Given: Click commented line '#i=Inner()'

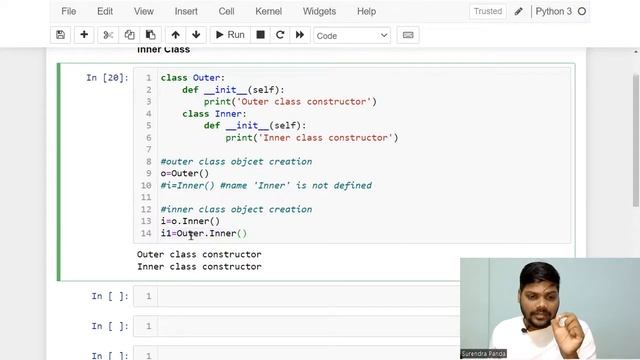Looking at the screenshot, I should click(x=266, y=185).
